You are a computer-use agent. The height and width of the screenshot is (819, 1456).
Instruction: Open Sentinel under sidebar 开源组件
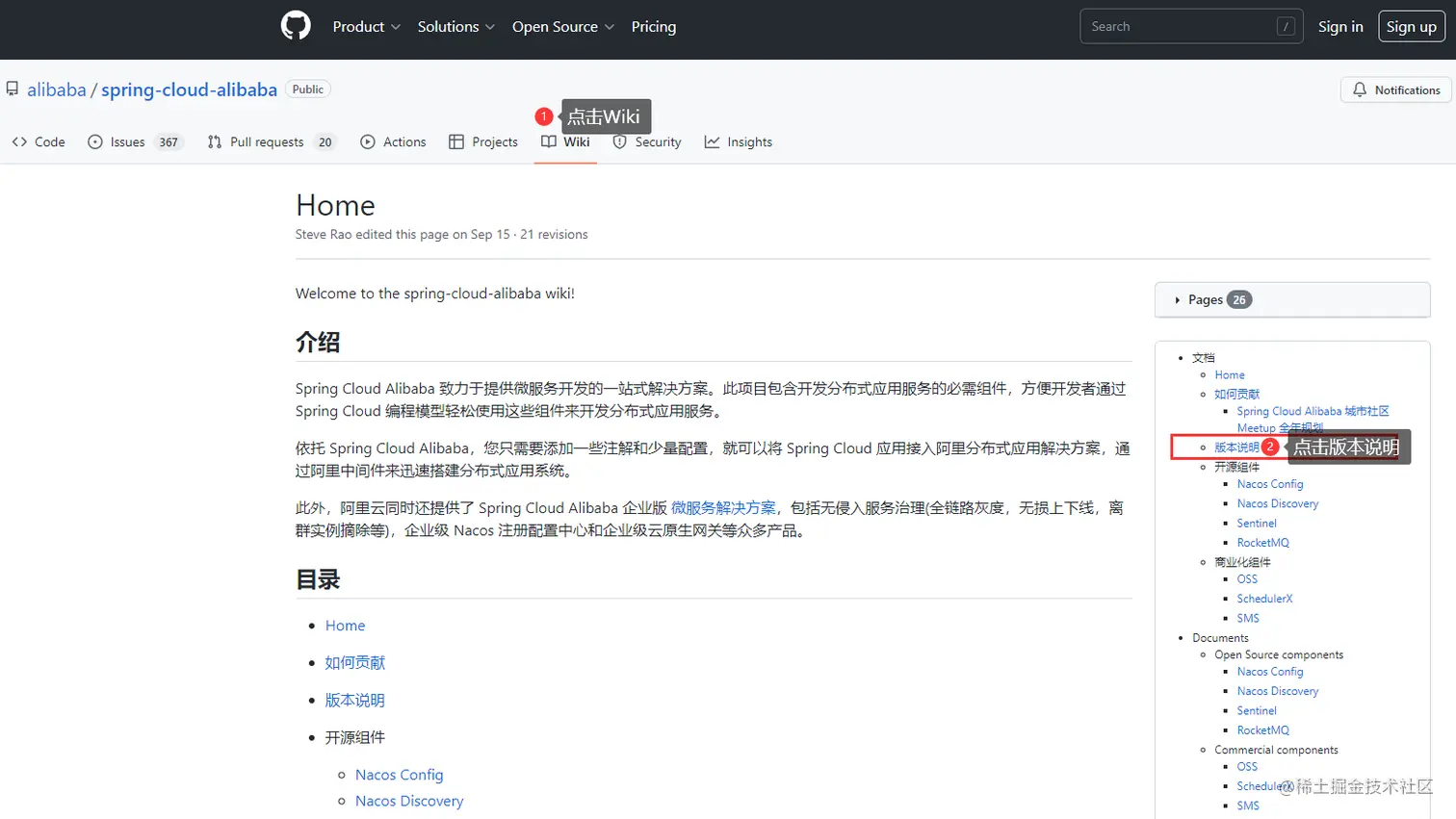point(1257,524)
